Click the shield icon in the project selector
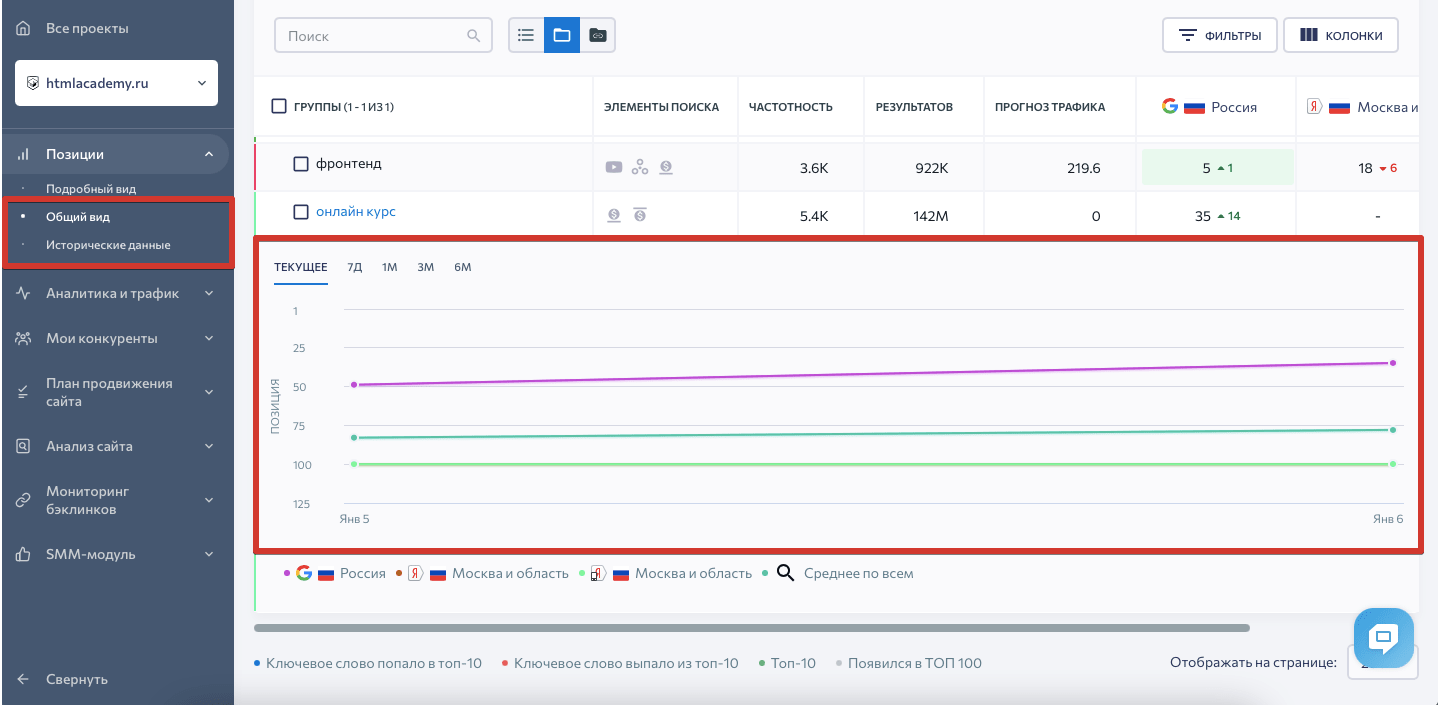 tap(33, 83)
